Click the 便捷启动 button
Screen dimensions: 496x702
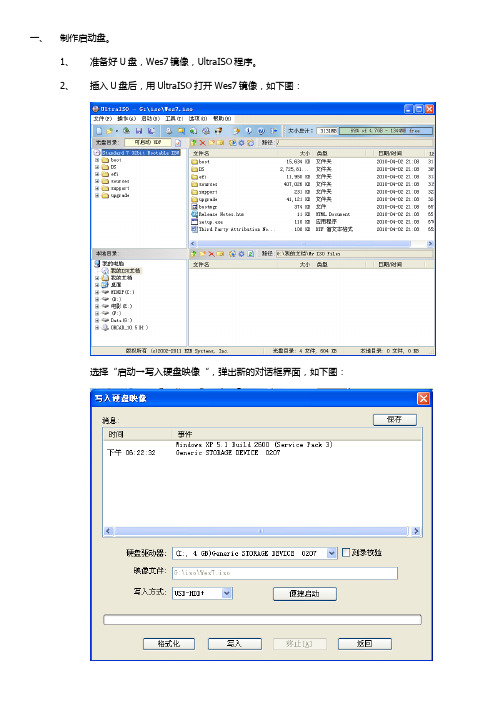[305, 594]
